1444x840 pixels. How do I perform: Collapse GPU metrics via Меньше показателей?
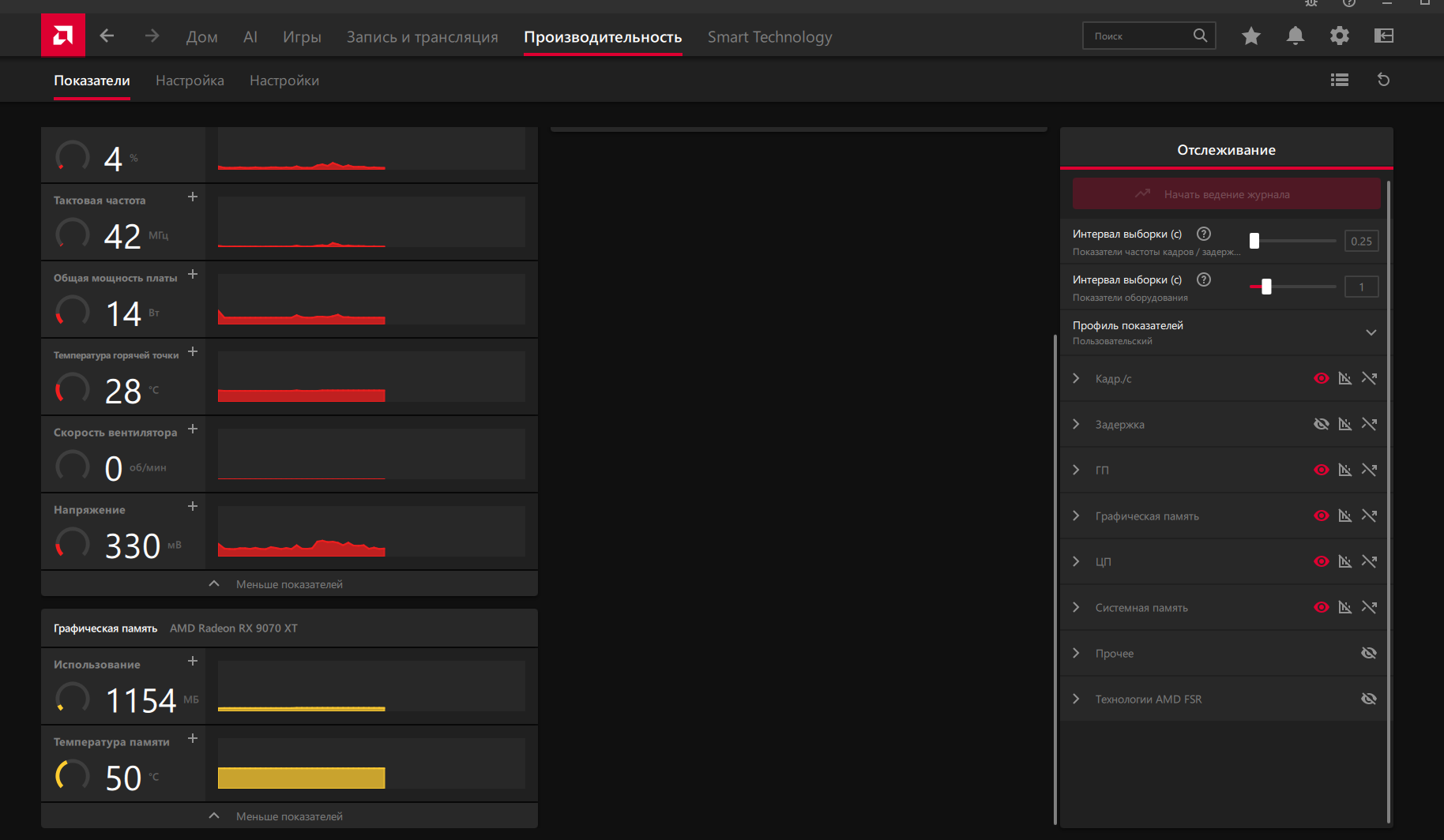click(x=289, y=584)
